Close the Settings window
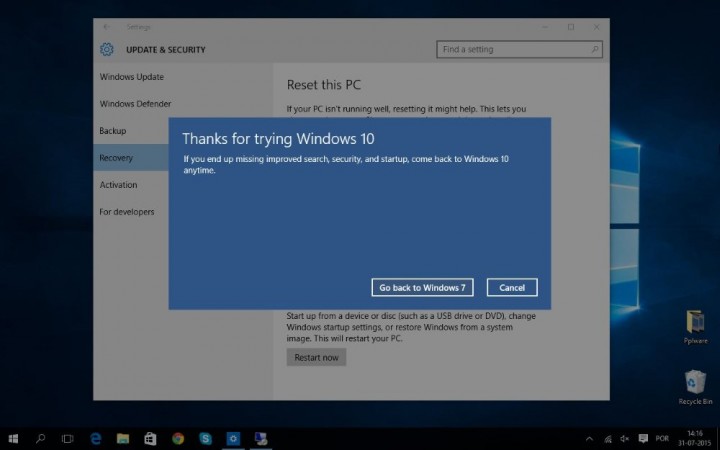Image resolution: width=720 pixels, height=450 pixels. (x=596, y=27)
